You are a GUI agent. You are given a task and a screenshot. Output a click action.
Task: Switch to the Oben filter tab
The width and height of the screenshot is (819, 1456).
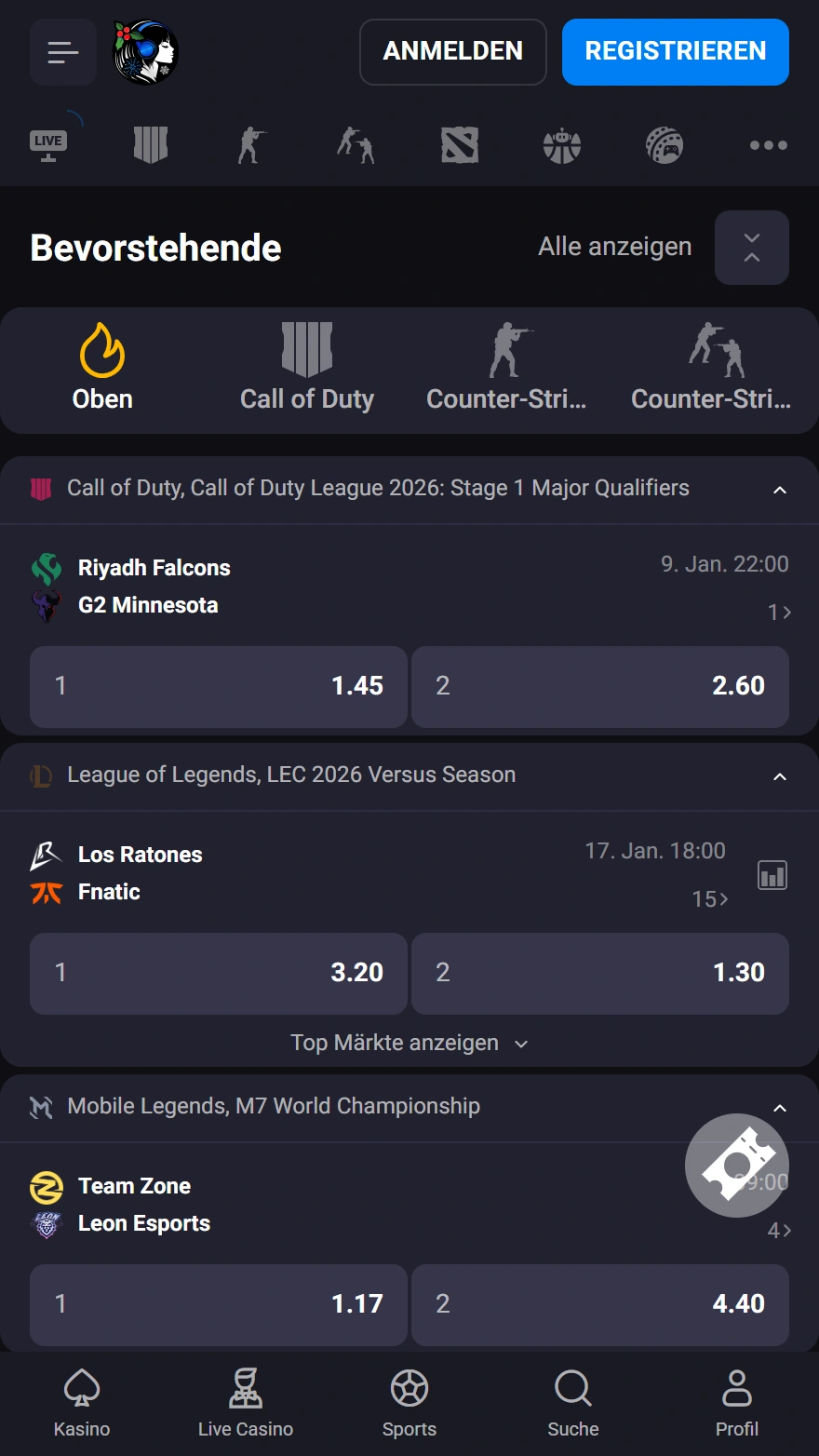pyautogui.click(x=101, y=370)
